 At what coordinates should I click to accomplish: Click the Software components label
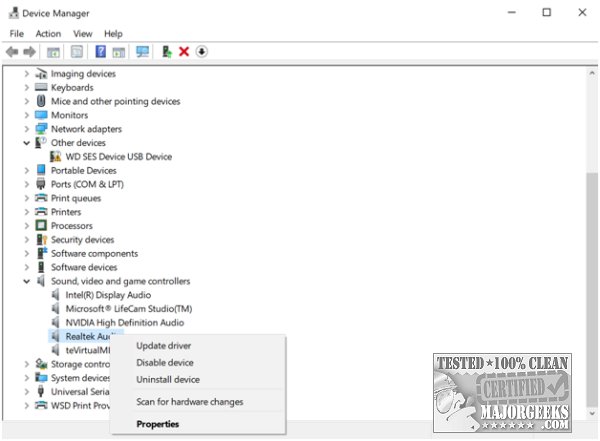point(95,253)
